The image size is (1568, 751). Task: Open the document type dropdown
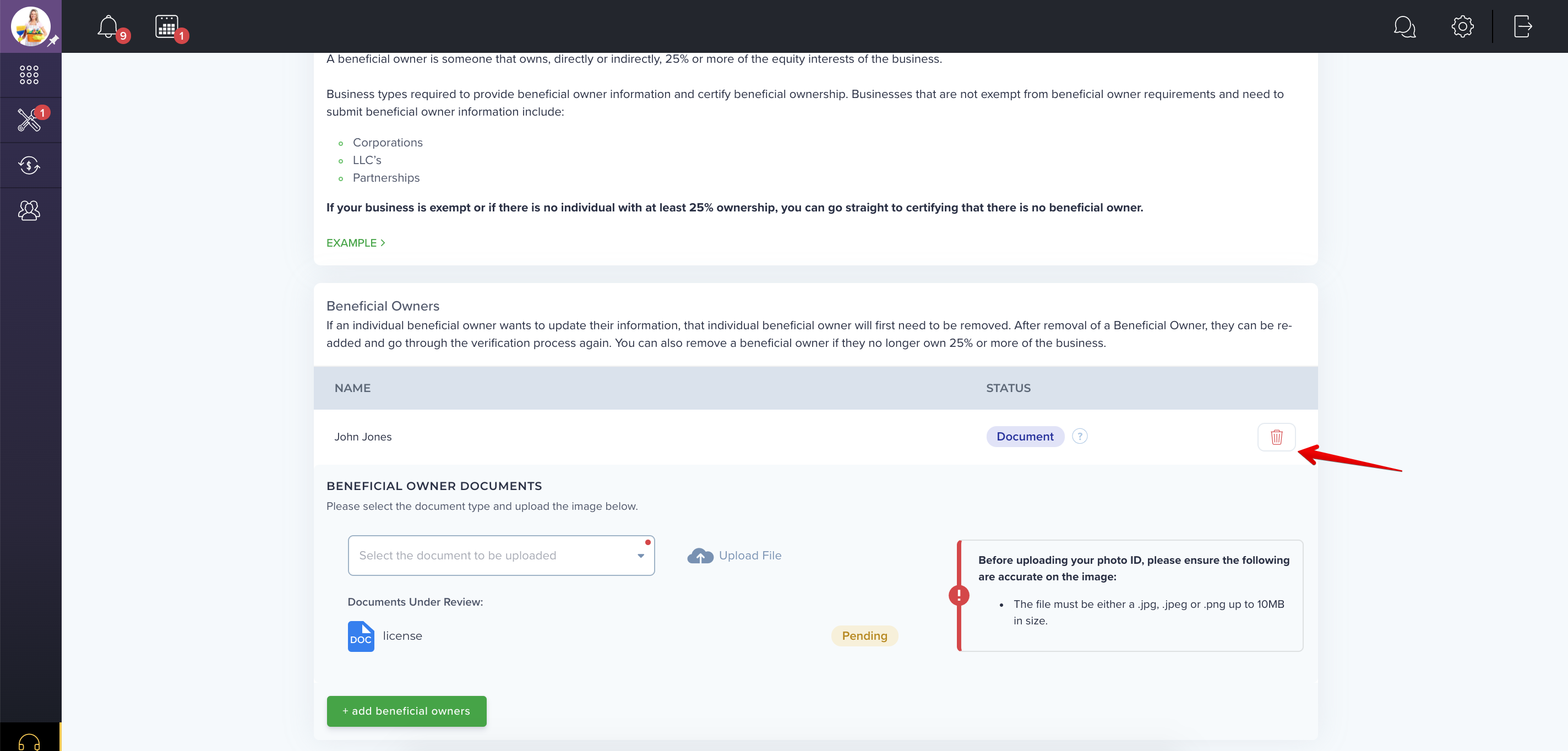501,556
